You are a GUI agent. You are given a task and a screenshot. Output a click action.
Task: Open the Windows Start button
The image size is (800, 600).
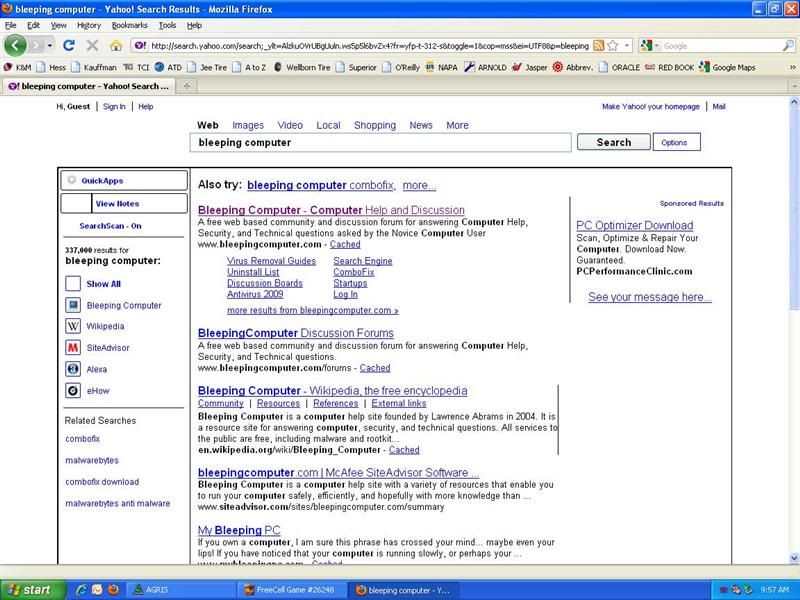point(33,590)
